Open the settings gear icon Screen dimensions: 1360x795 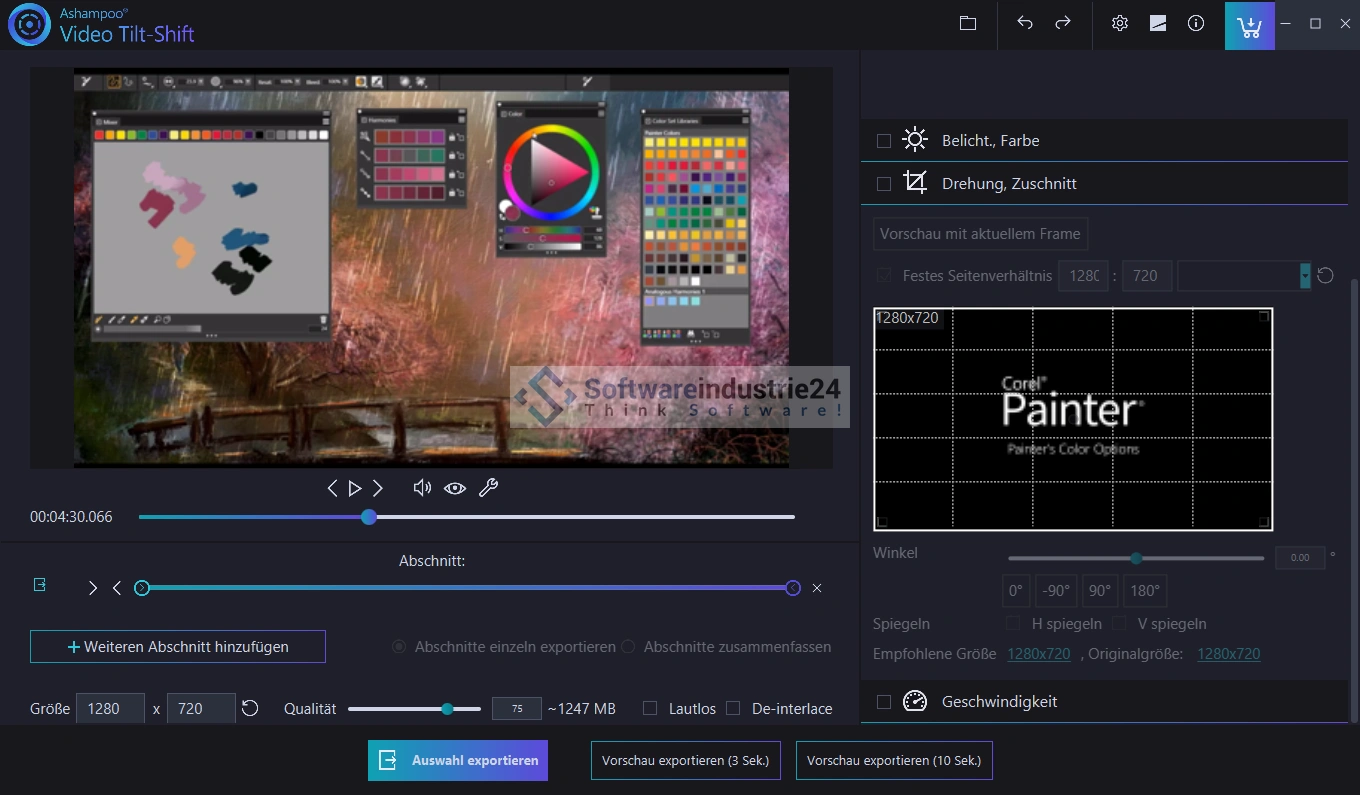tap(1120, 24)
